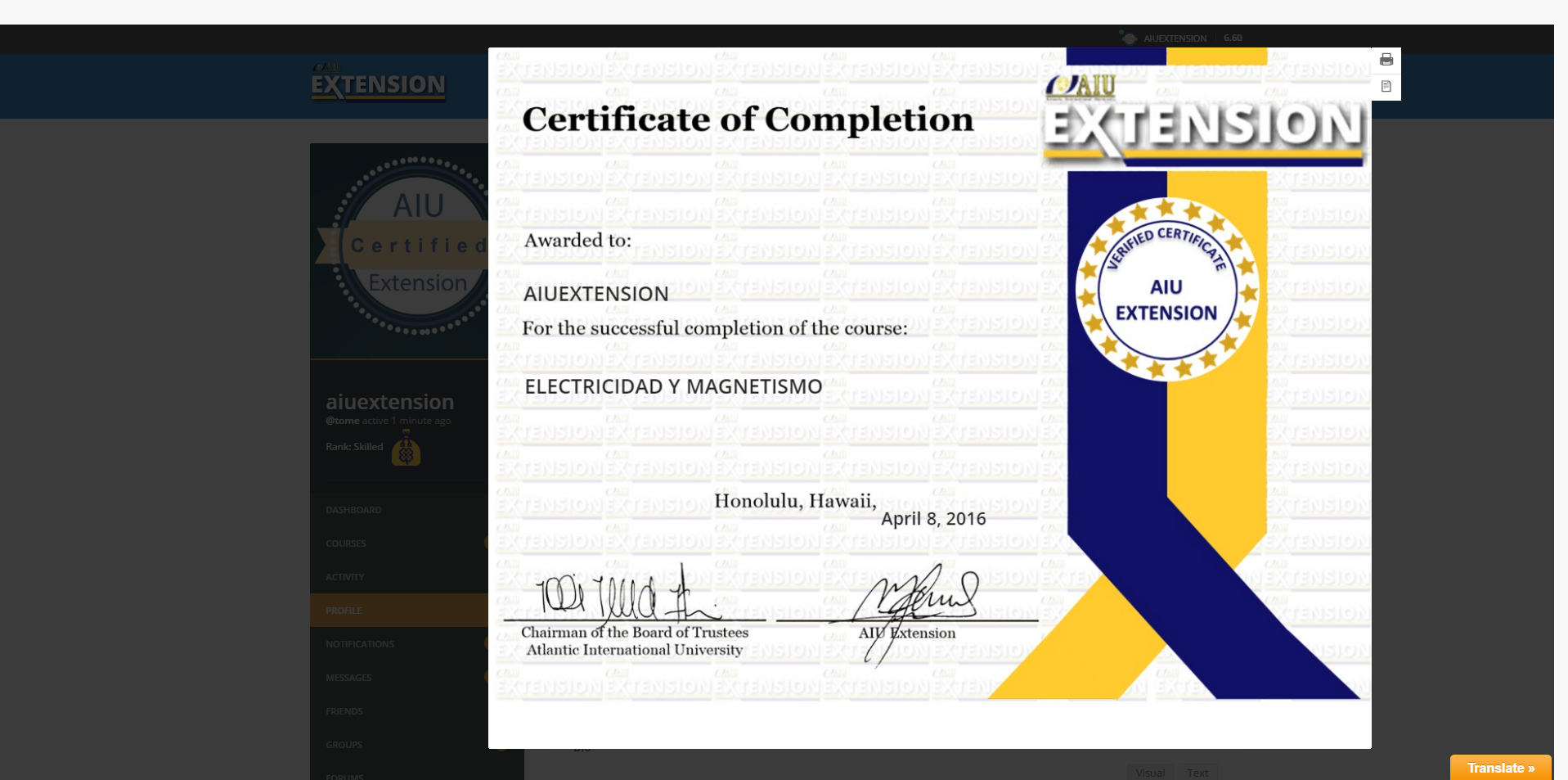Open Notifications from the sidebar

tap(360, 644)
